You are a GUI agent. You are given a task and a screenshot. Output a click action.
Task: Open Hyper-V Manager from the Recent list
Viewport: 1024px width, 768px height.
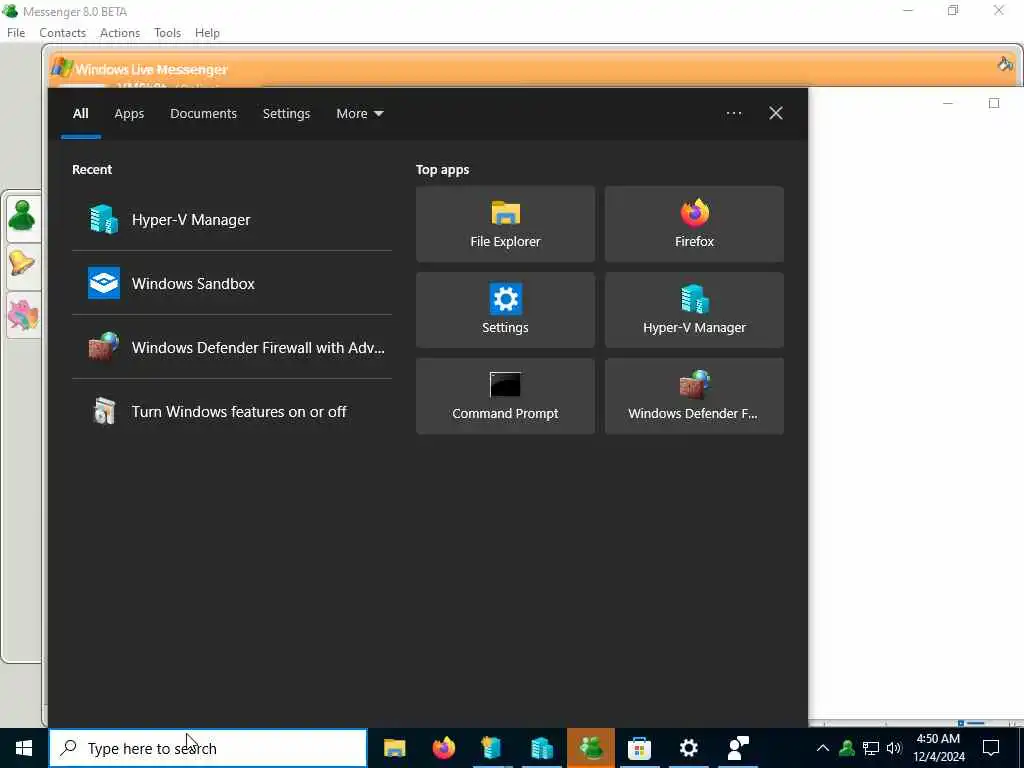click(x=232, y=219)
